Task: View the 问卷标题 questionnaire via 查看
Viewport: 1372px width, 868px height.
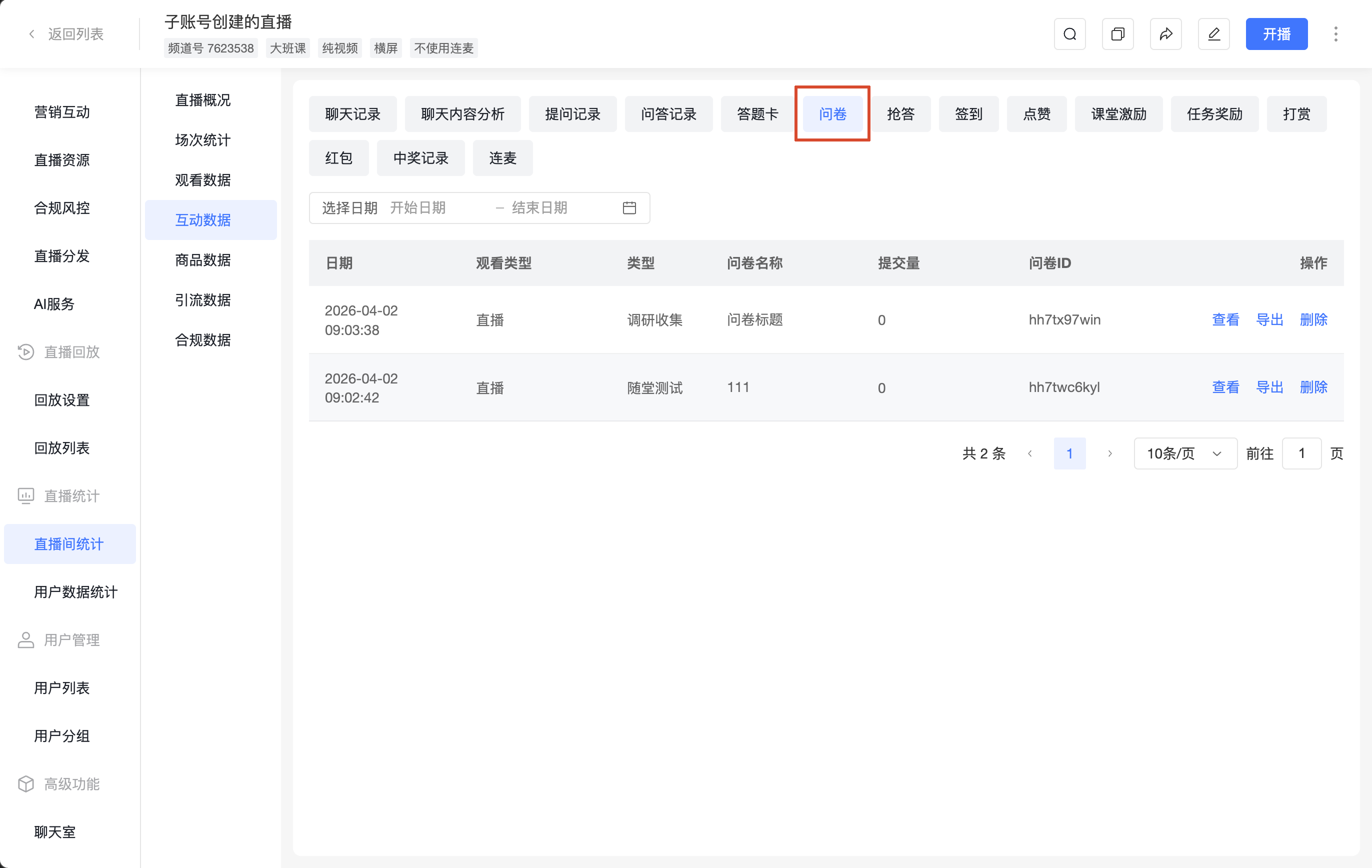Action: 1225,319
